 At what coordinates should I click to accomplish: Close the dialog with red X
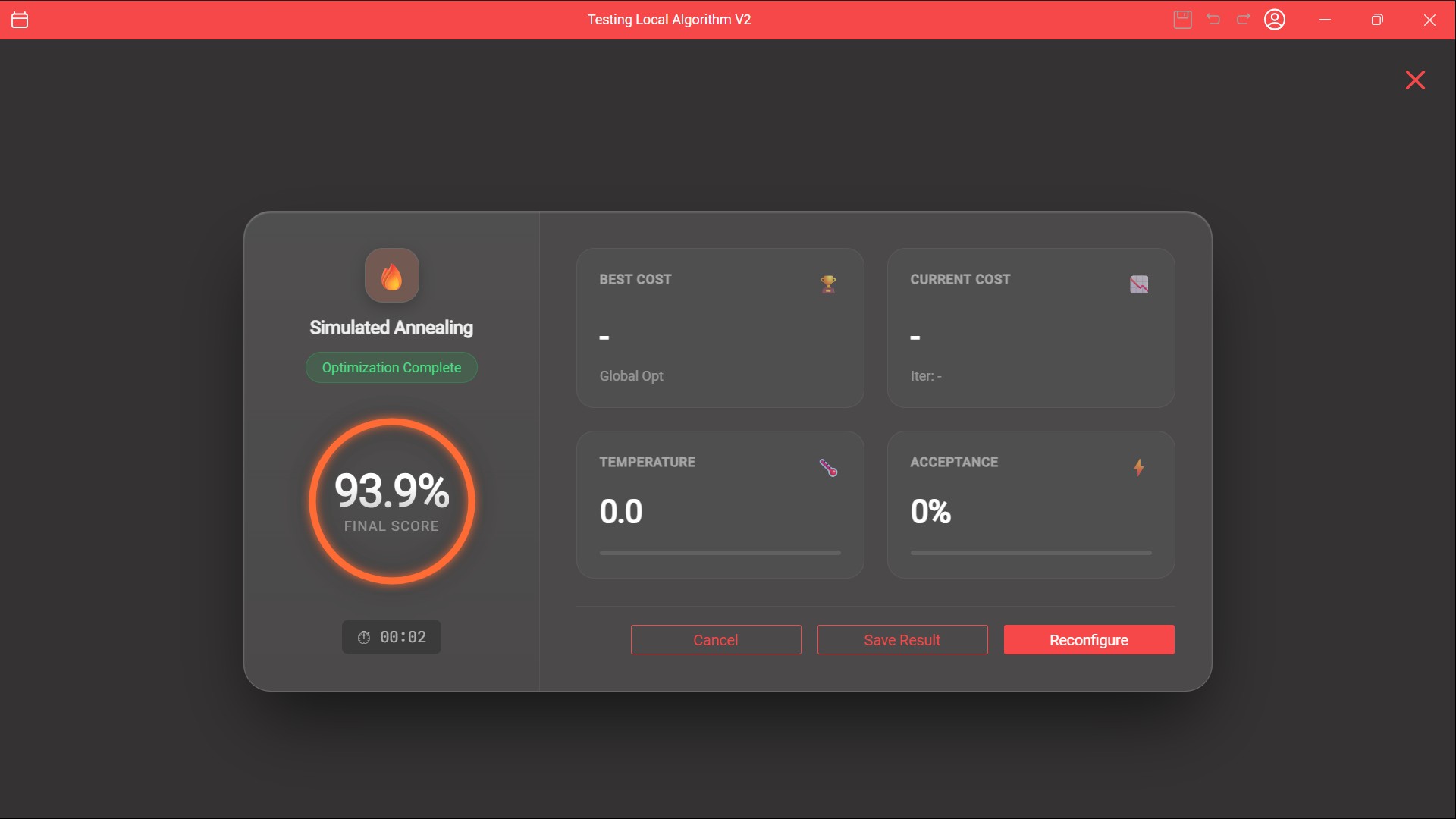coord(1415,80)
